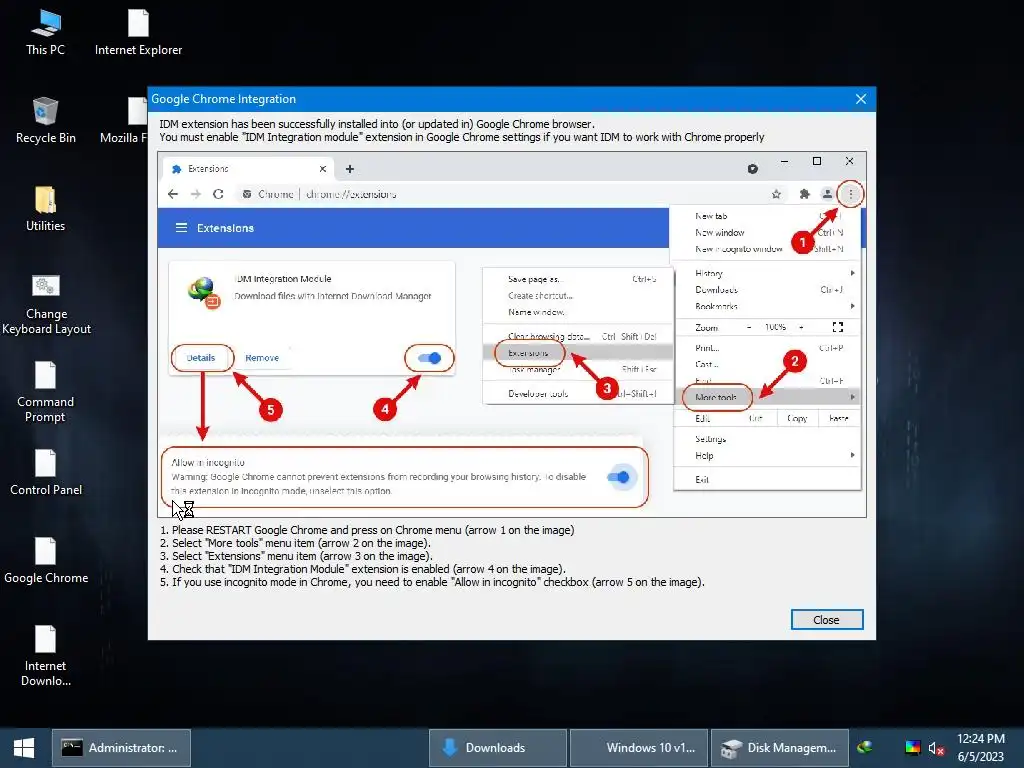Viewport: 1024px width, 768px height.
Task: Open the color display tray icon
Action: [x=912, y=748]
